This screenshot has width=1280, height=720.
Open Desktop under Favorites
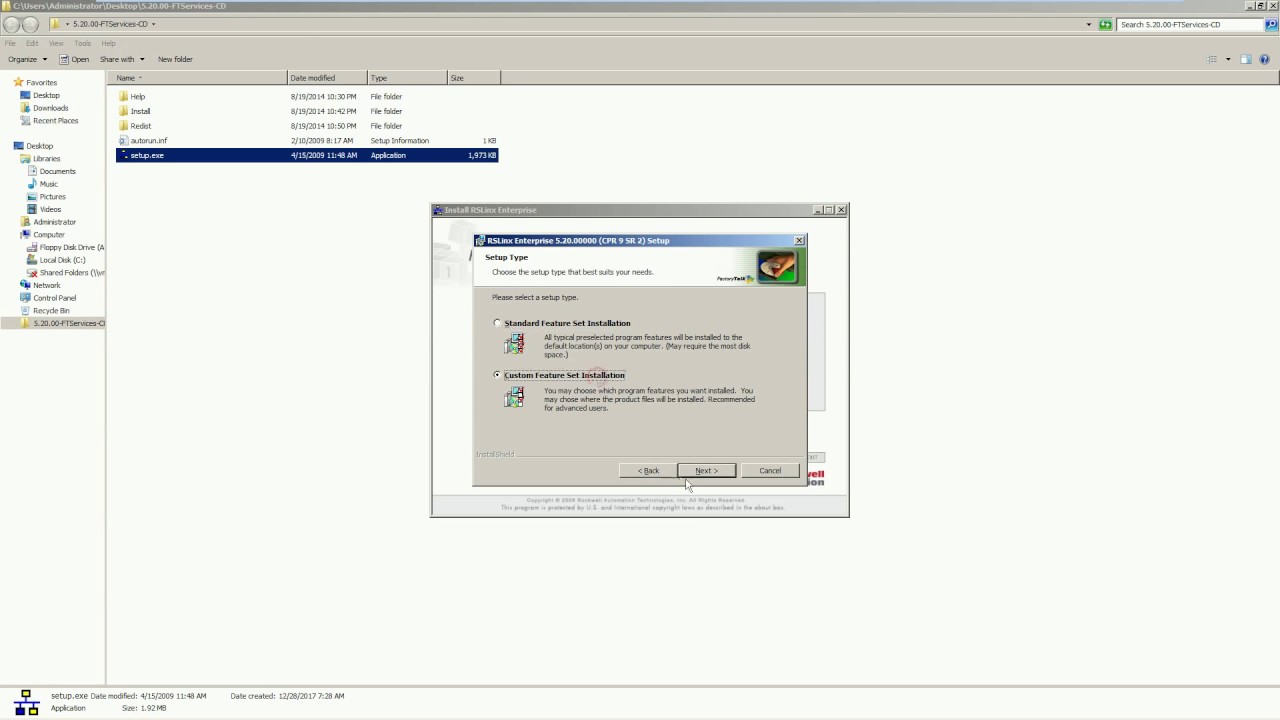click(46, 95)
